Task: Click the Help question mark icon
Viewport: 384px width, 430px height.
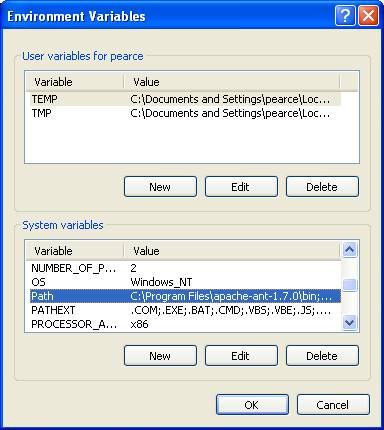Action: pos(345,15)
